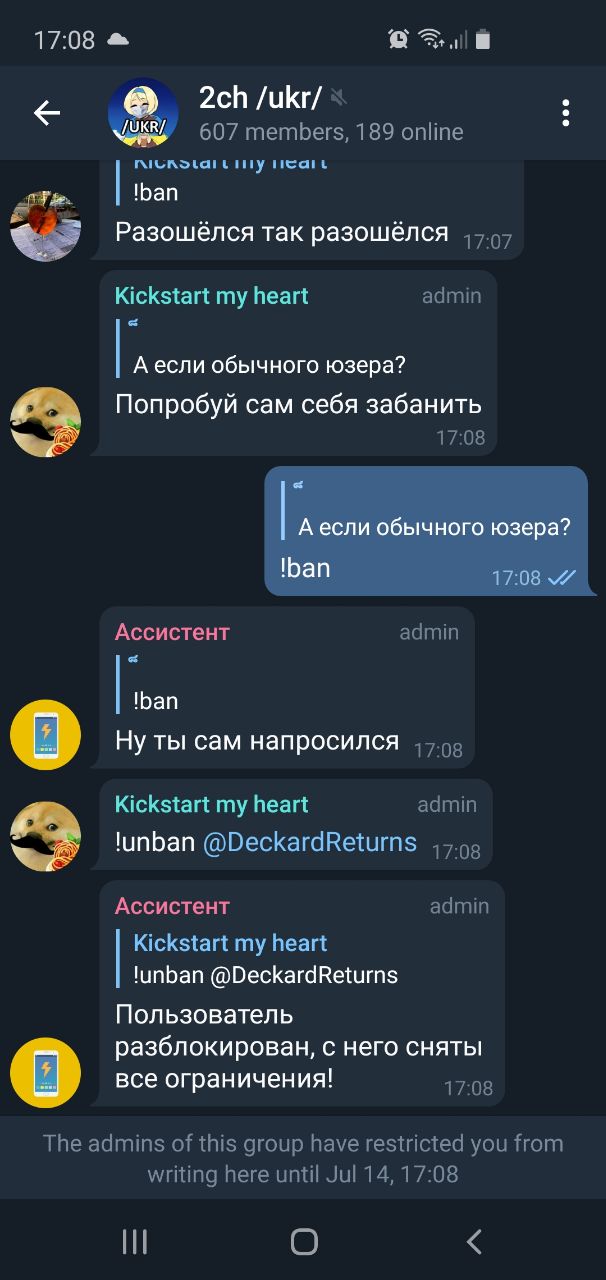
Task: Open the mustached dog avatar by the !unban message
Action: pyautogui.click(x=45, y=836)
